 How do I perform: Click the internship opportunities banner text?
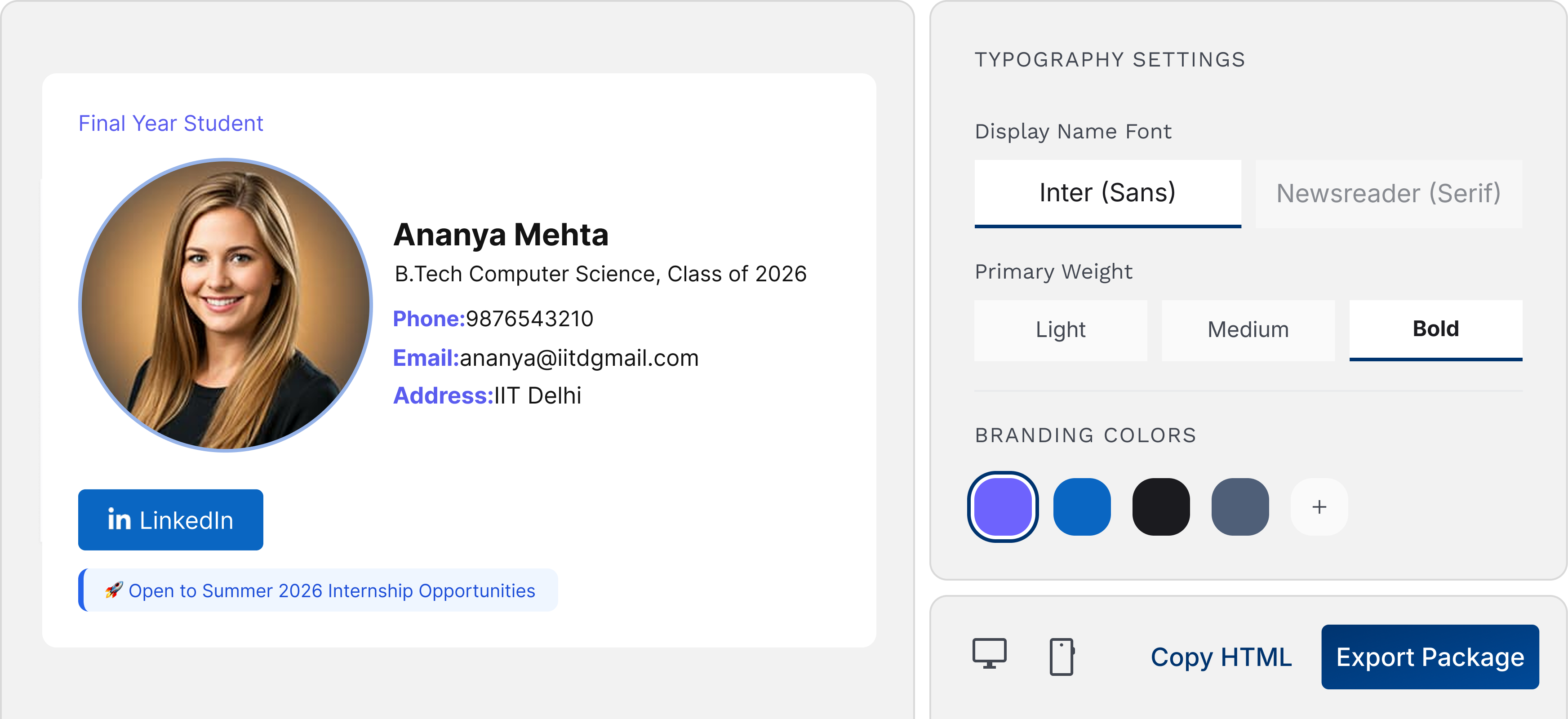[x=332, y=590]
